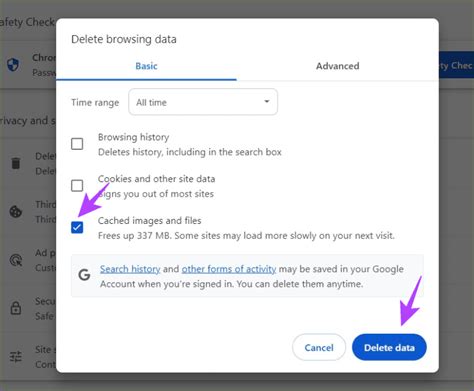Click the third-party cookies icon in background

pos(16,212)
